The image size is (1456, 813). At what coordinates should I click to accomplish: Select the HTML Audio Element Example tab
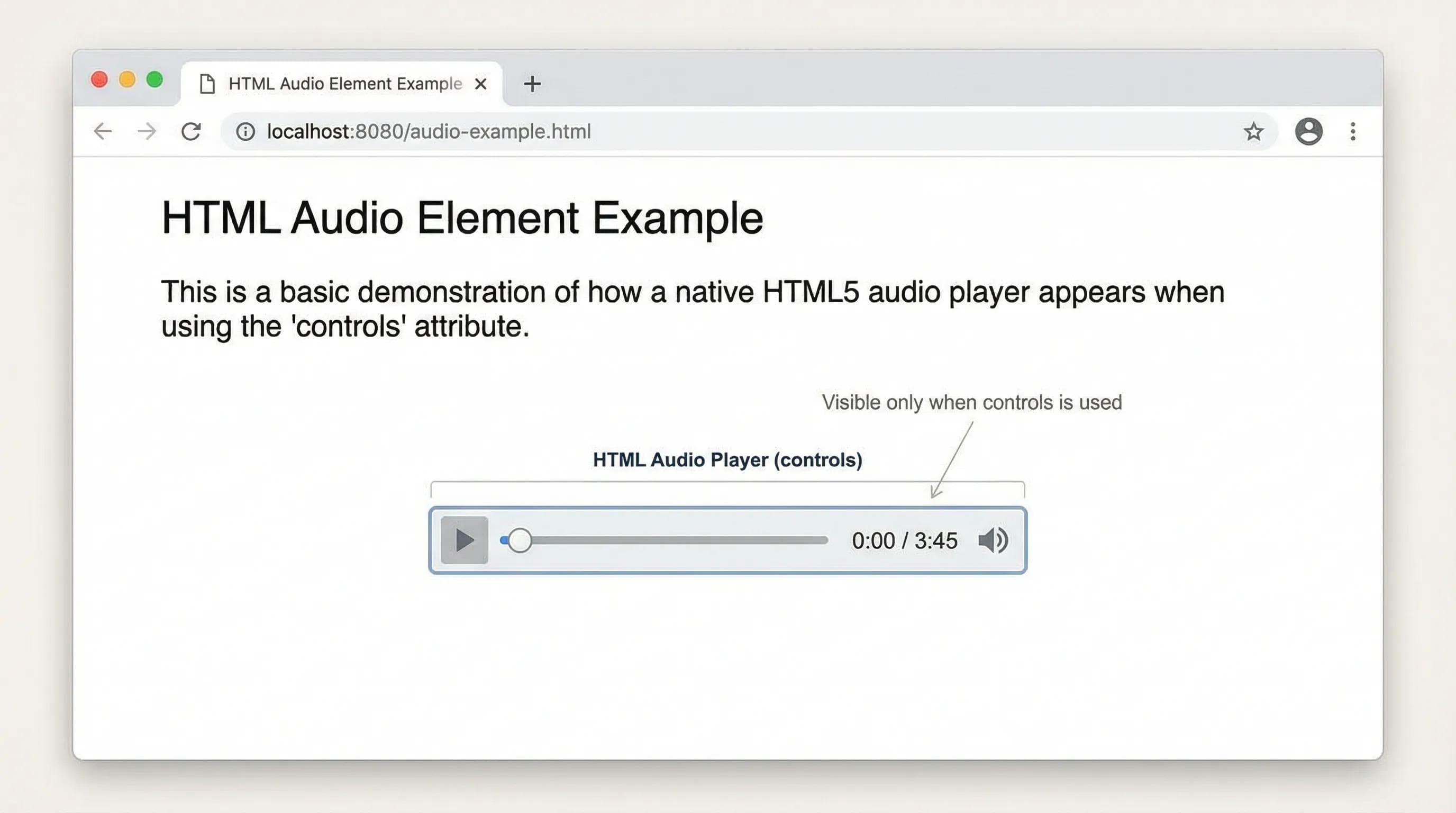coord(345,84)
